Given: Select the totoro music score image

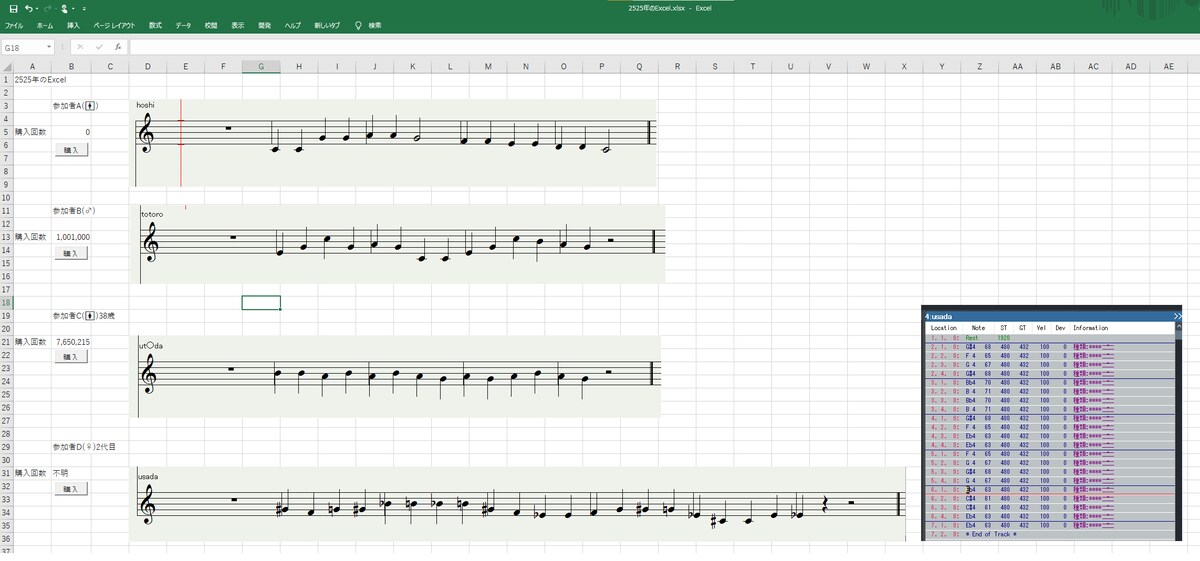Looking at the screenshot, I should [397, 244].
